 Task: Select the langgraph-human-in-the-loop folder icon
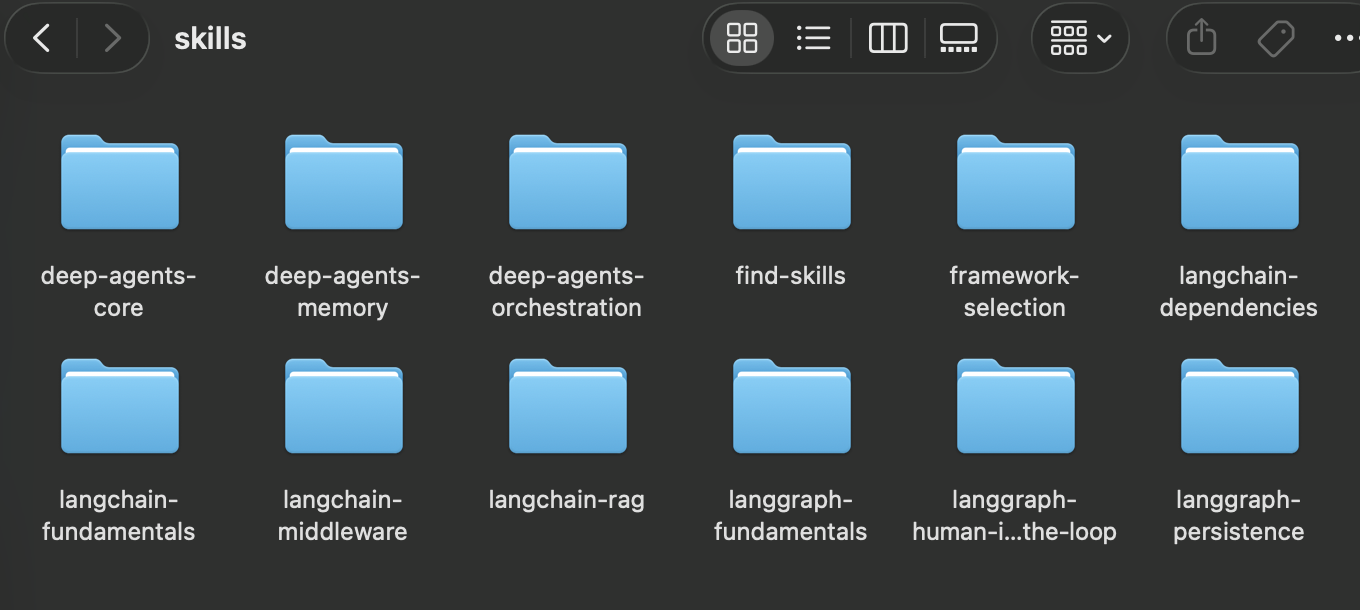coord(1015,407)
